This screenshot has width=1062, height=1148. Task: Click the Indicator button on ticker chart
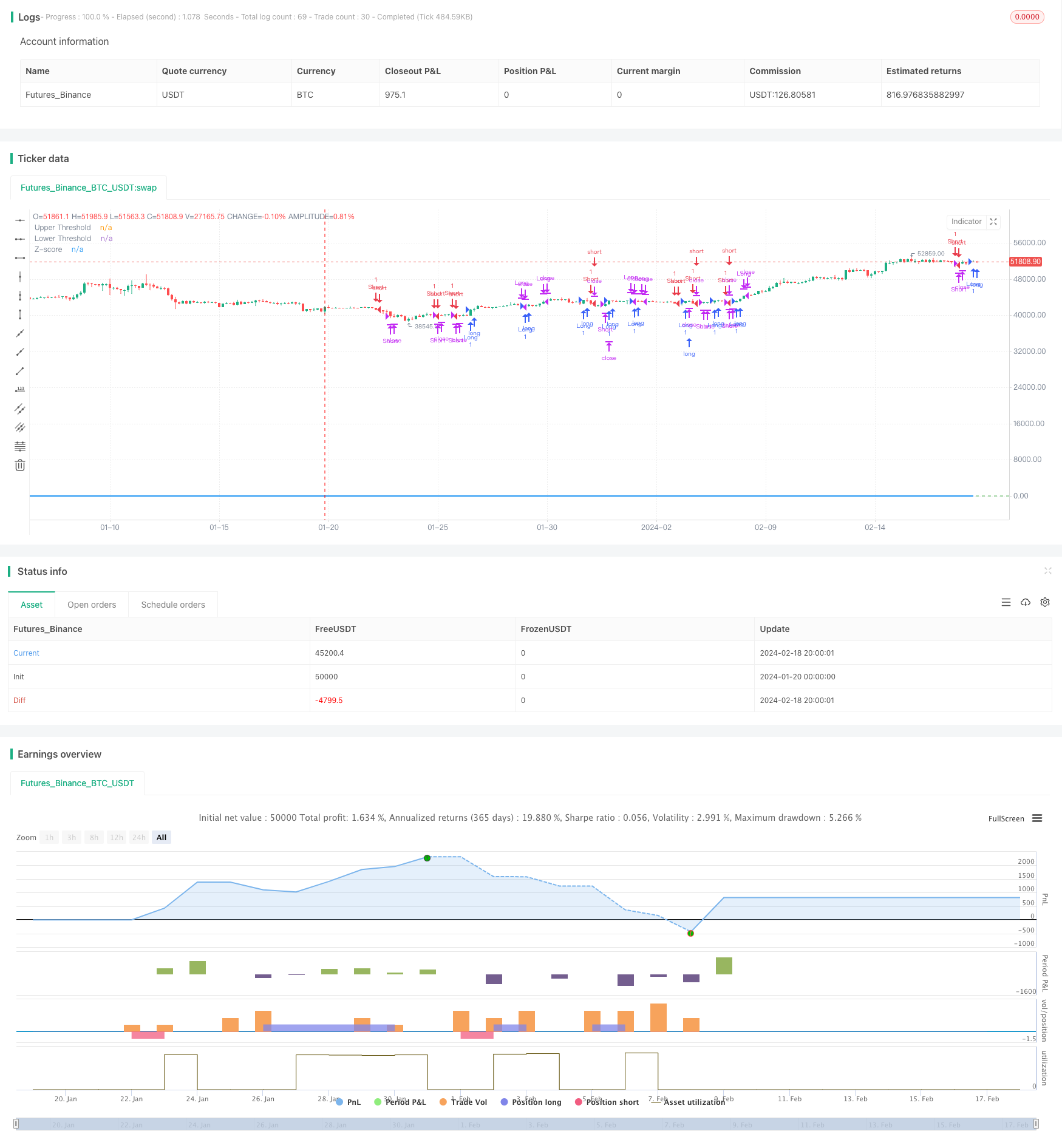click(x=966, y=222)
